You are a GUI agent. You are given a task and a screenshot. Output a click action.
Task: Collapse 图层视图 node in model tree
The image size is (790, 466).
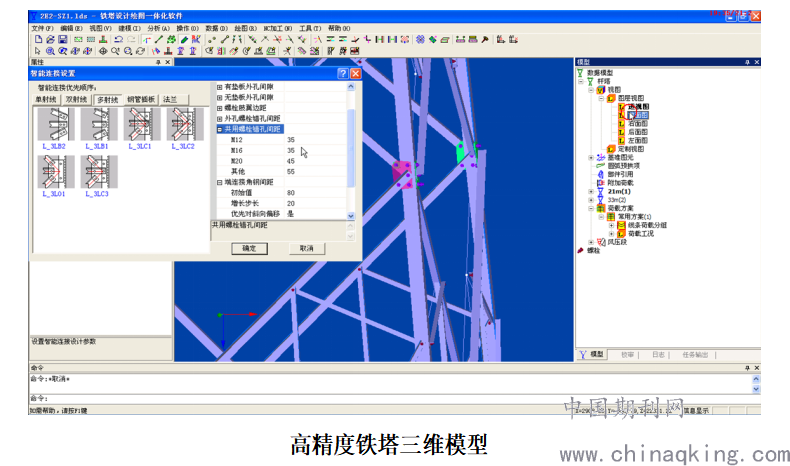[601, 98]
